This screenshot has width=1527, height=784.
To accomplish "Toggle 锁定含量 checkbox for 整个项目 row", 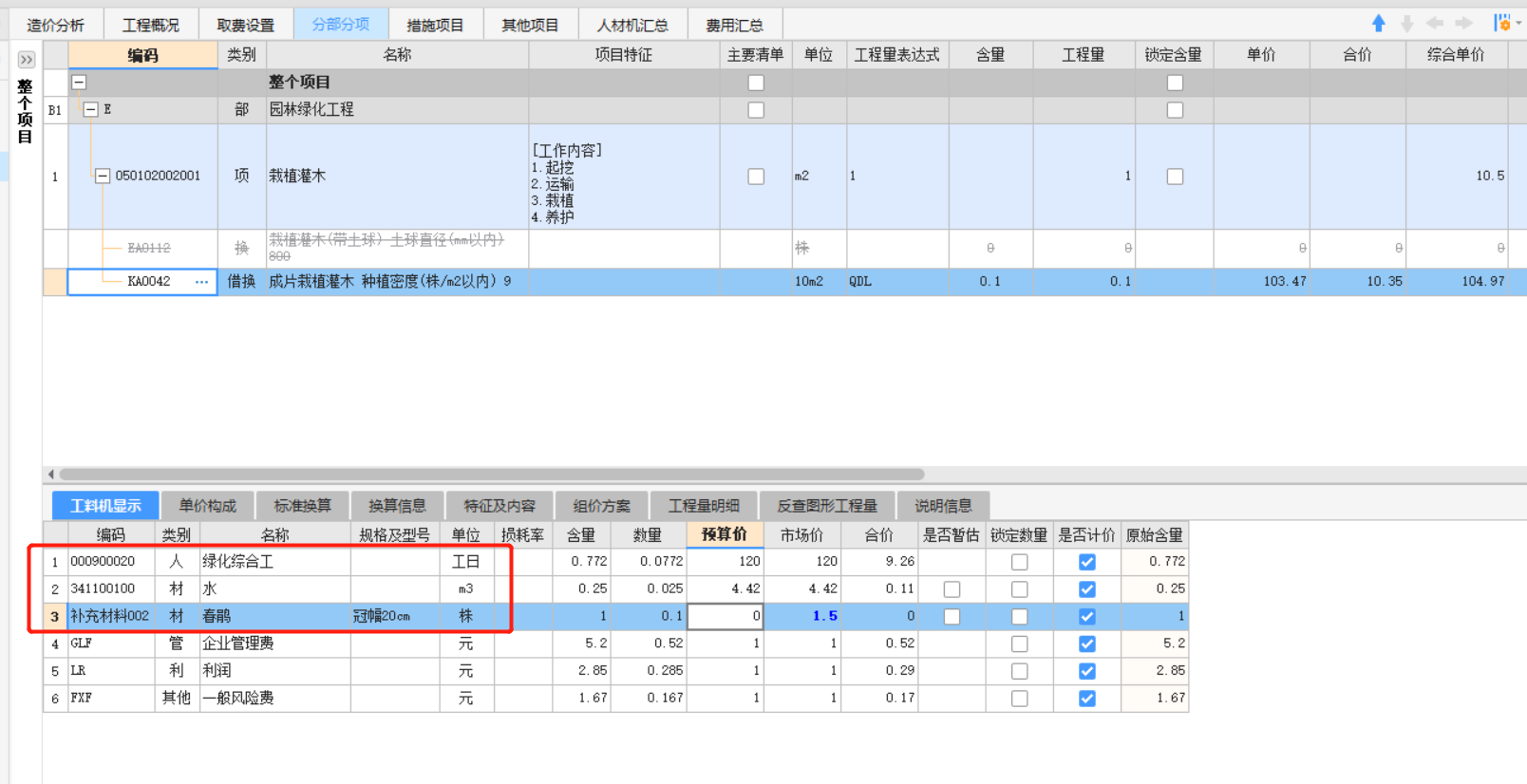I will click(1175, 83).
